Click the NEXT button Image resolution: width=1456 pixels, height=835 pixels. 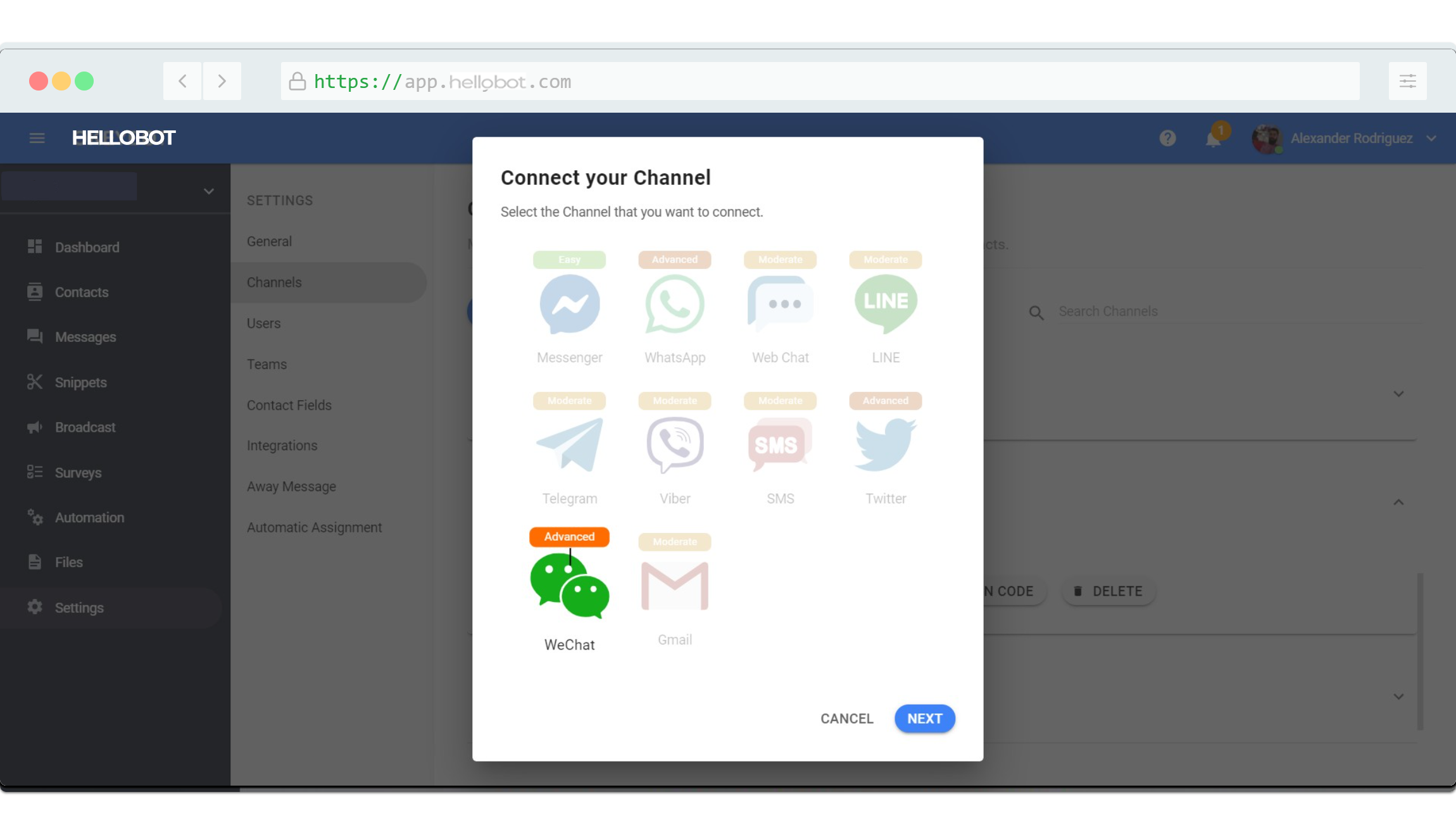924,719
